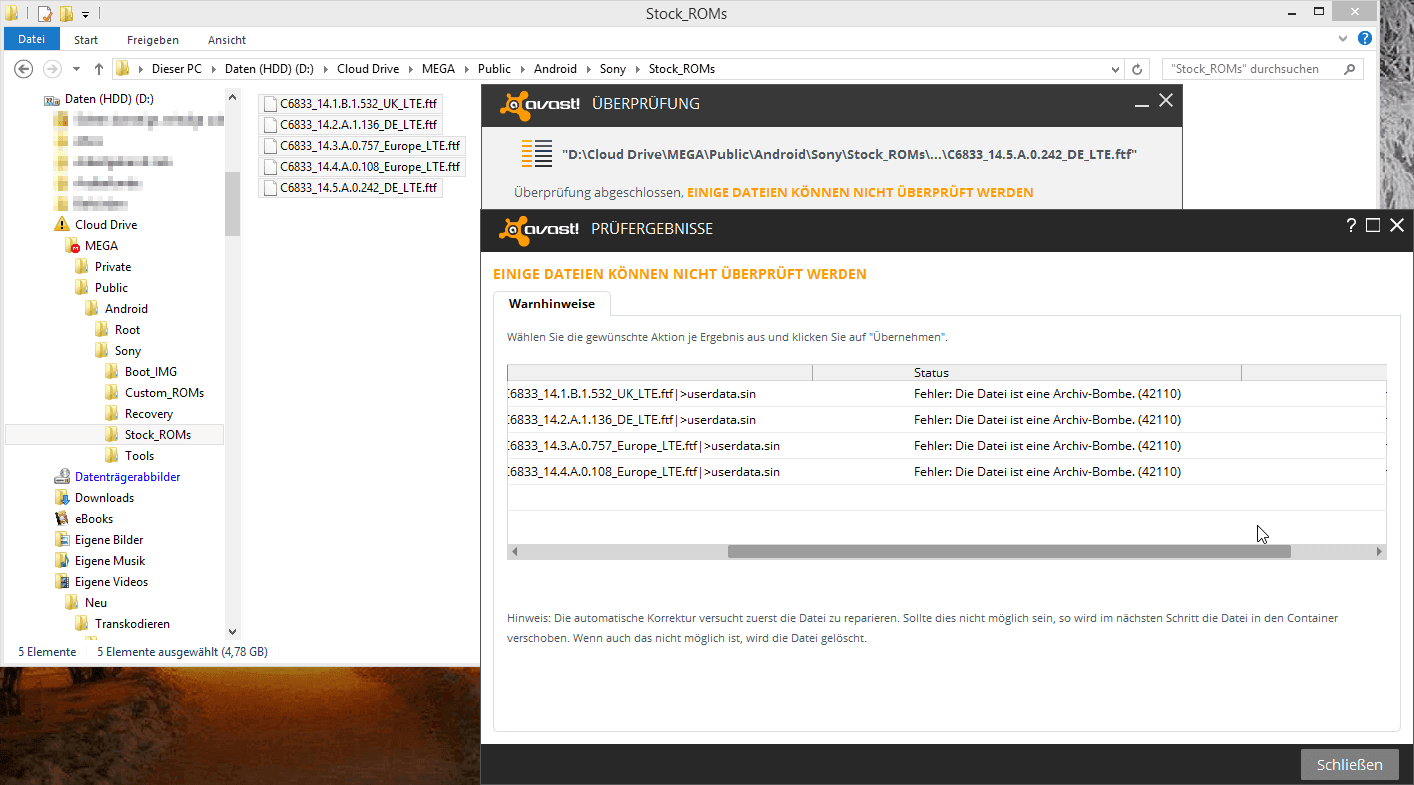Go up one folder level with the up arrow

[x=98, y=69]
